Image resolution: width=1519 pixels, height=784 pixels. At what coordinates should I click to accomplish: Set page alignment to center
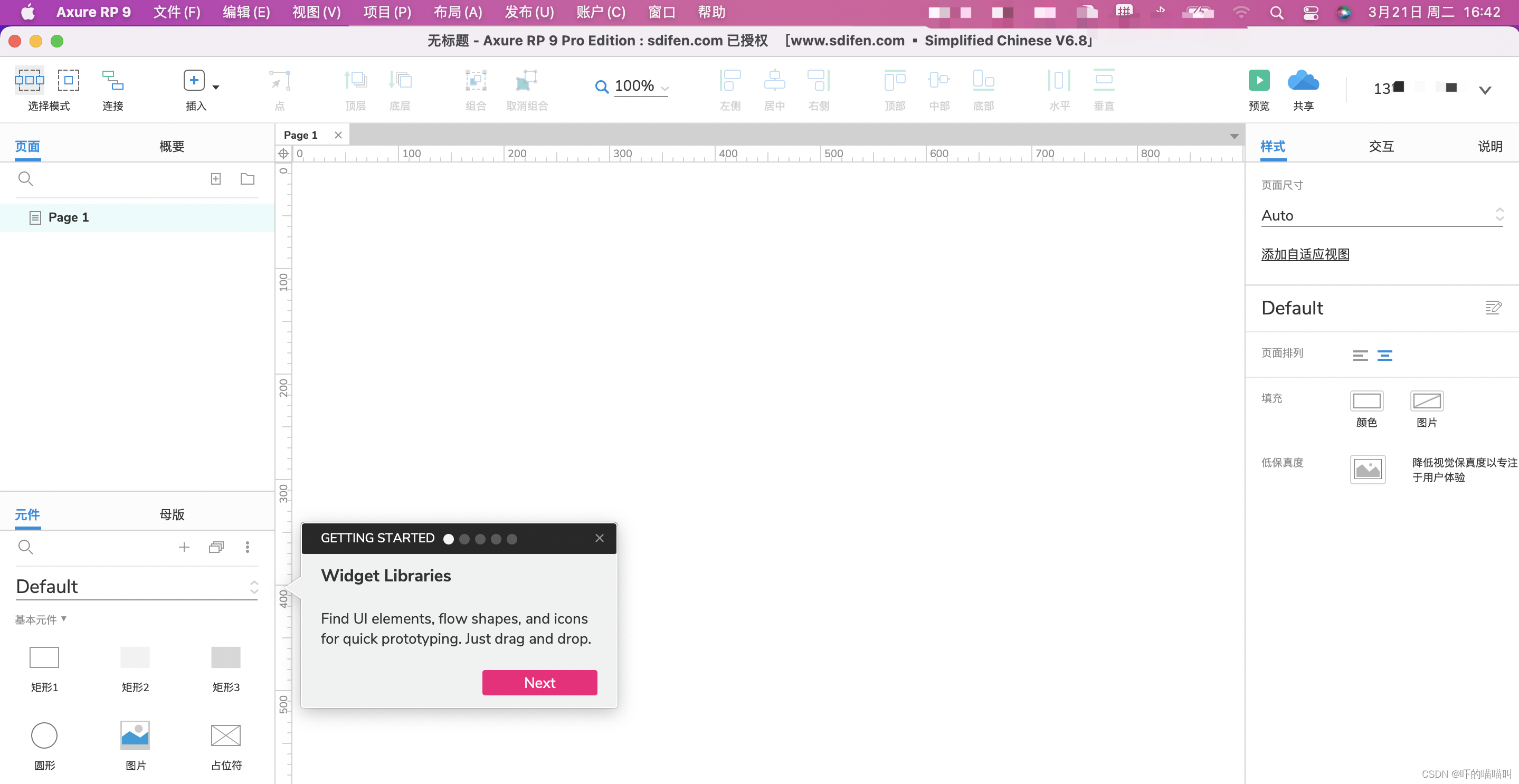pos(1385,356)
